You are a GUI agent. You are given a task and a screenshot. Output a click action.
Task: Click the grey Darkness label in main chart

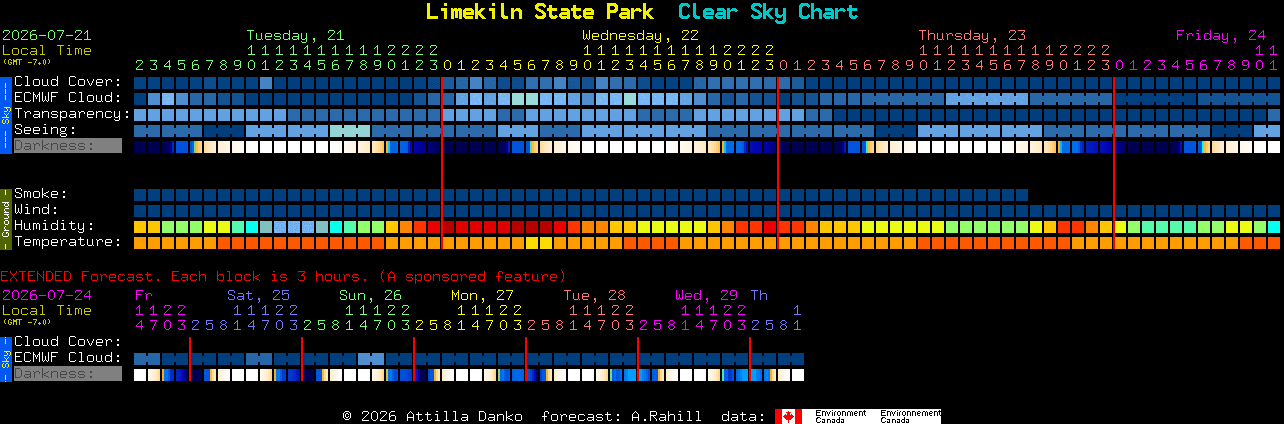(x=68, y=146)
